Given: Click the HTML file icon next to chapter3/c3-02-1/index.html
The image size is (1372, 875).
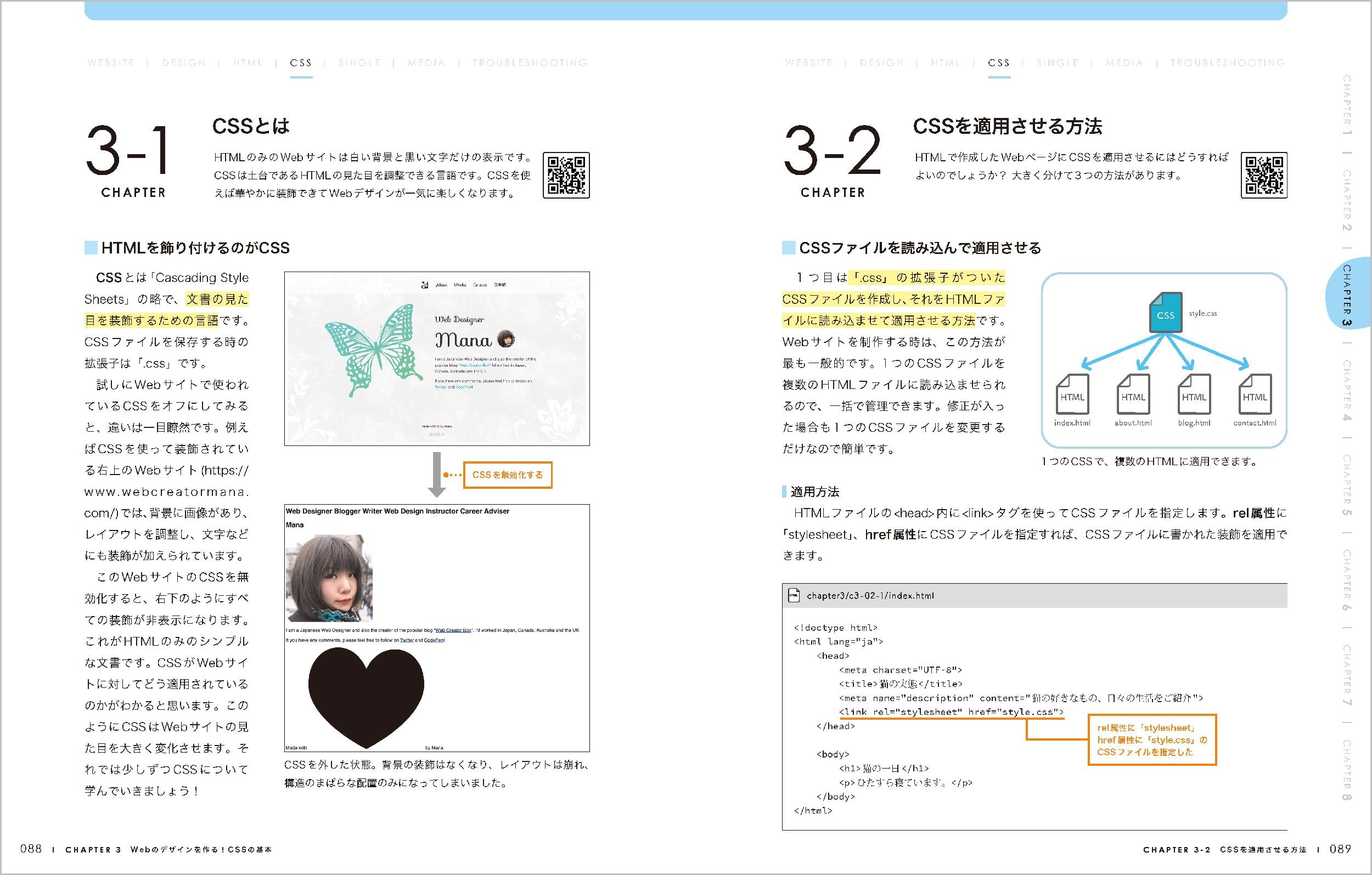Looking at the screenshot, I should pyautogui.click(x=794, y=595).
